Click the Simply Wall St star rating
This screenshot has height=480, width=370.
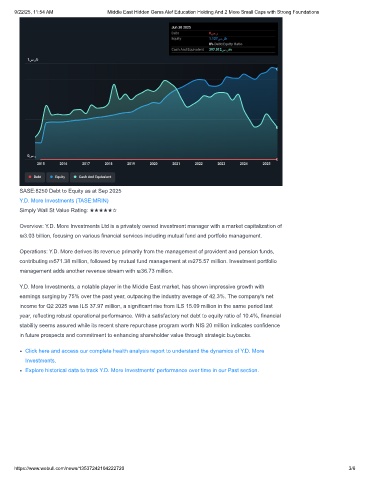click(103, 210)
